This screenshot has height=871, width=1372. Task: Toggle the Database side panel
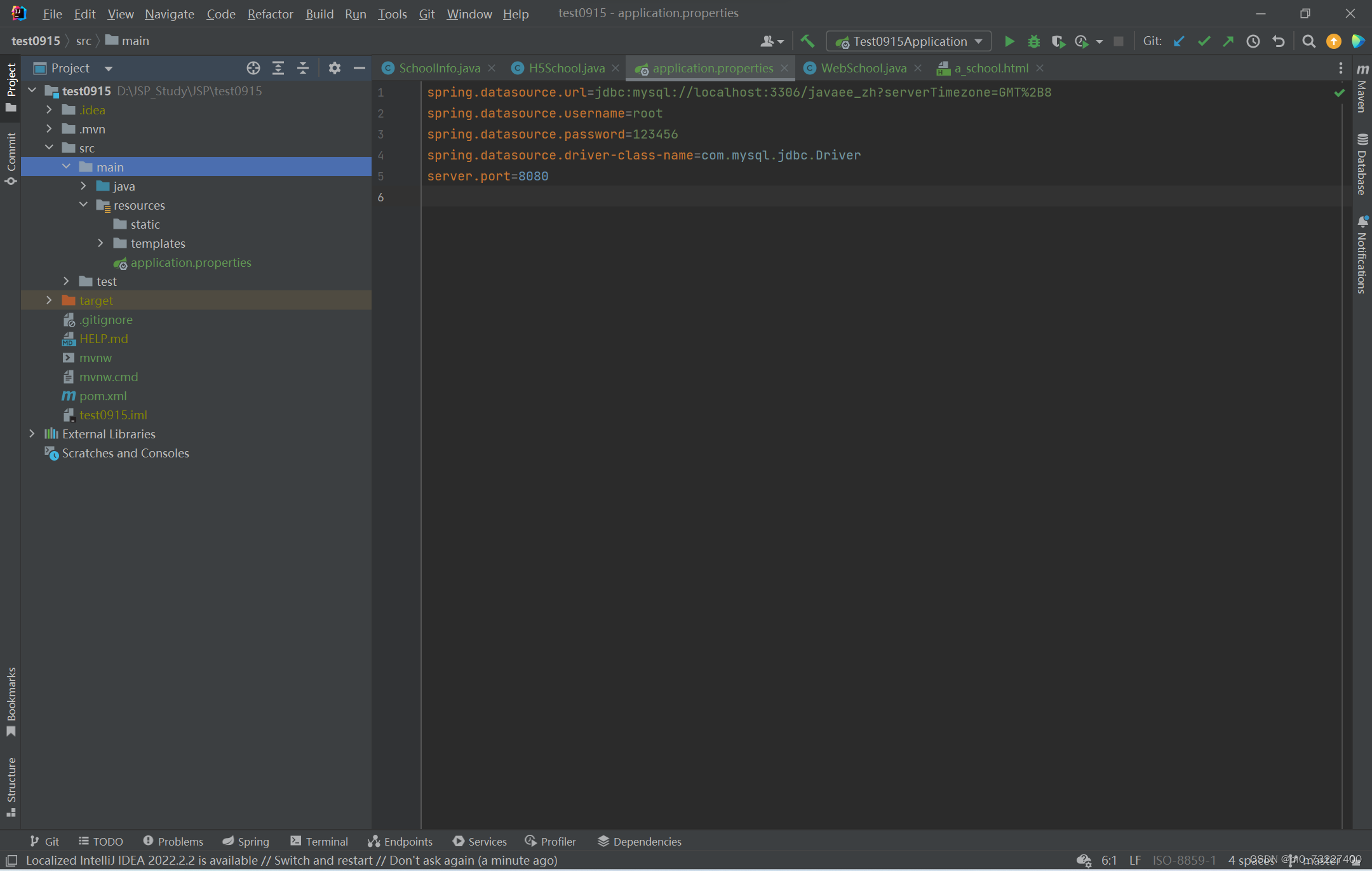click(1362, 164)
